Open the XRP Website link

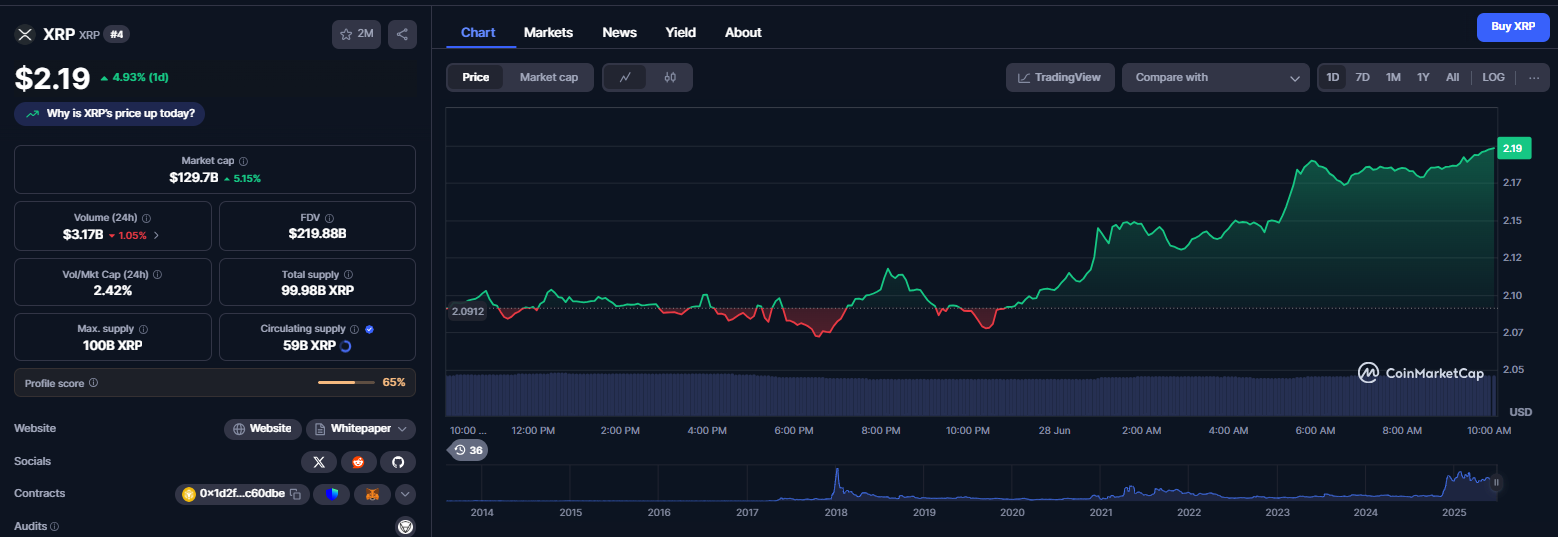click(x=262, y=429)
